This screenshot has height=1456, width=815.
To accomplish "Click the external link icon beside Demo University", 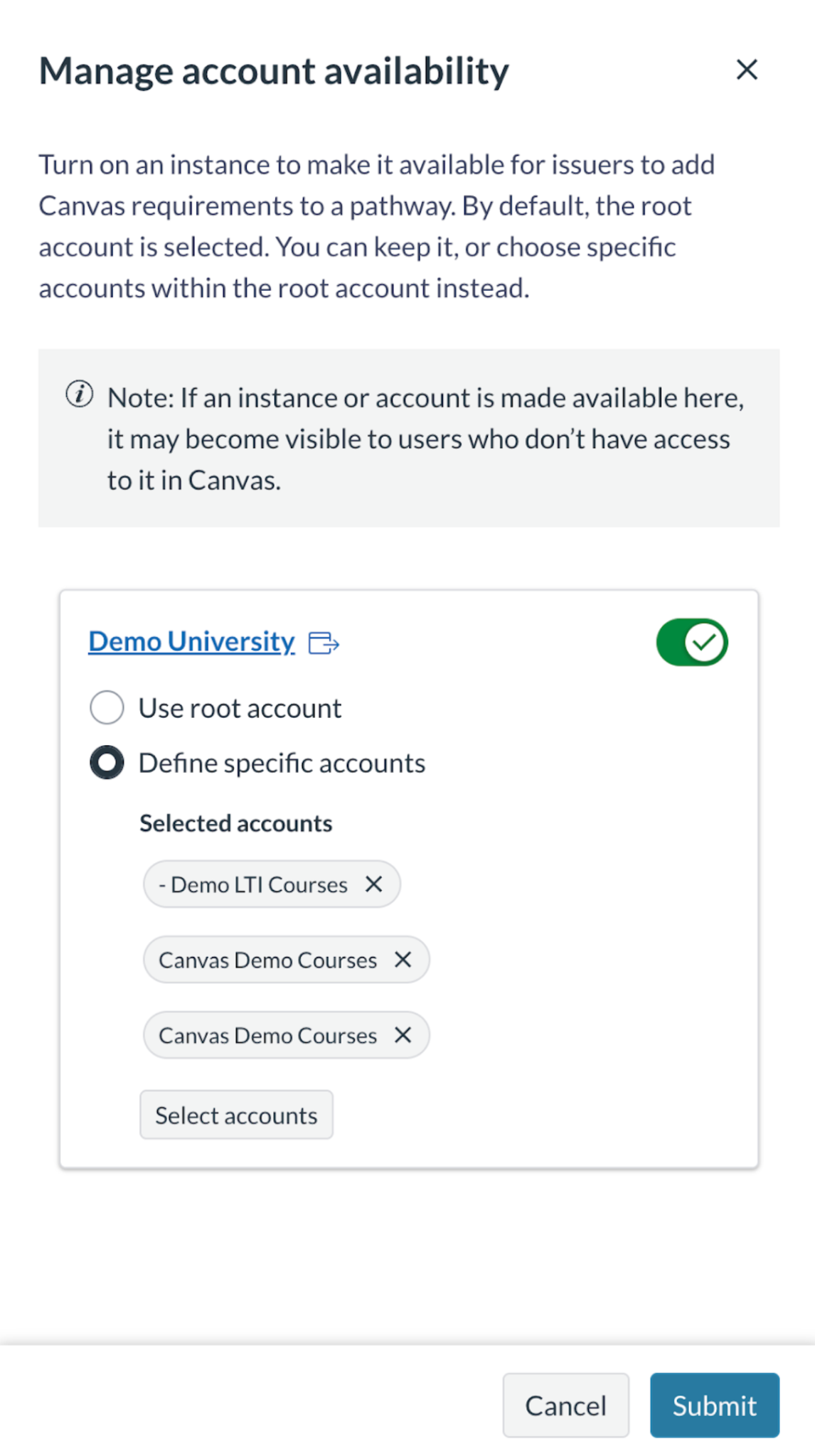I will coord(324,643).
